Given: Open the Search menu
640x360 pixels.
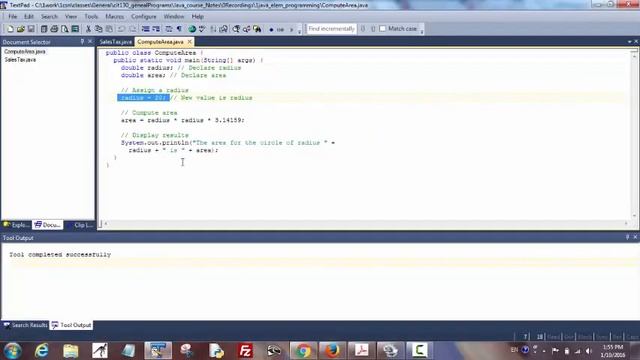Looking at the screenshot, I should 49,17.
